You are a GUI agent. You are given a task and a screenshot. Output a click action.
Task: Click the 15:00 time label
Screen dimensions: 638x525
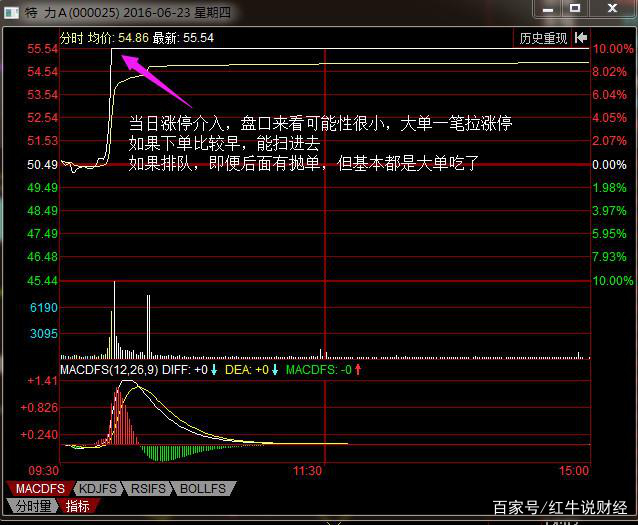[574, 471]
